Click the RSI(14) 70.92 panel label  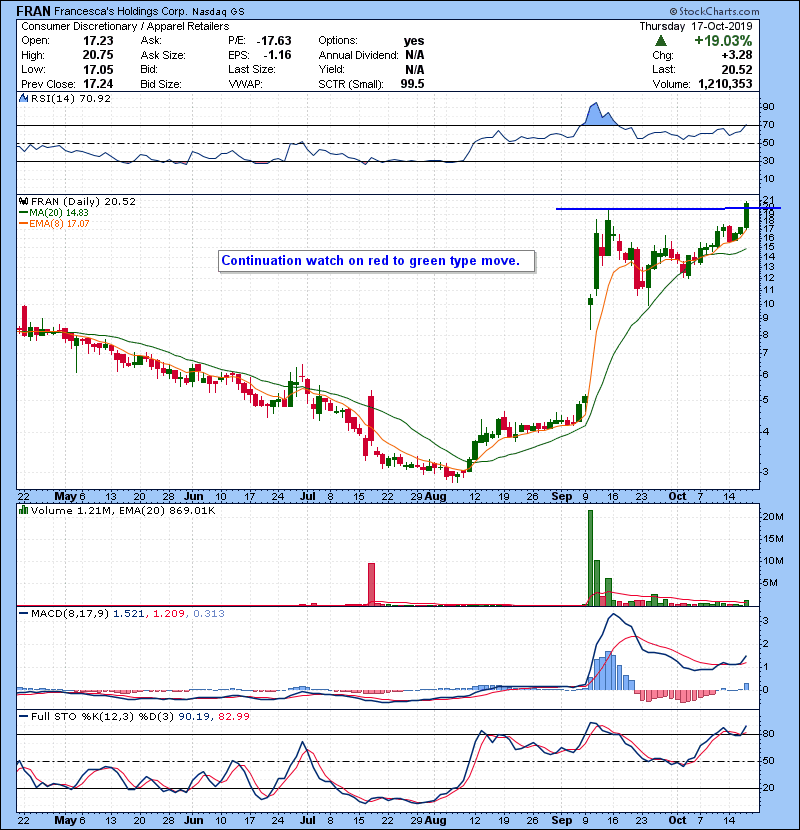coord(71,98)
